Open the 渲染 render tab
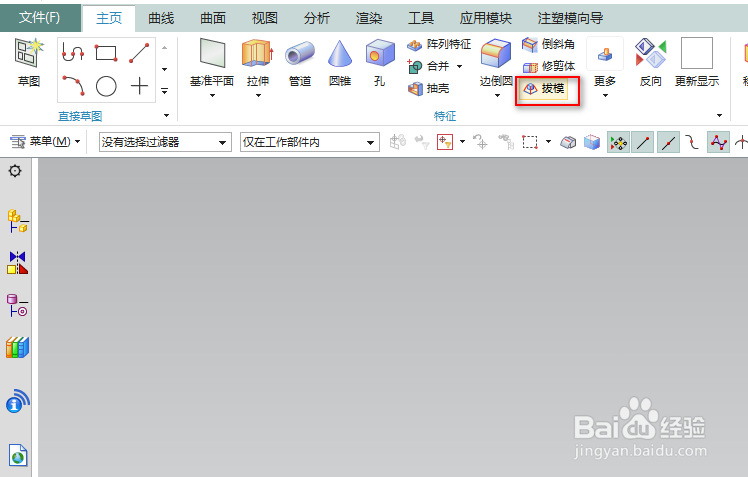748x477 pixels. tap(369, 18)
